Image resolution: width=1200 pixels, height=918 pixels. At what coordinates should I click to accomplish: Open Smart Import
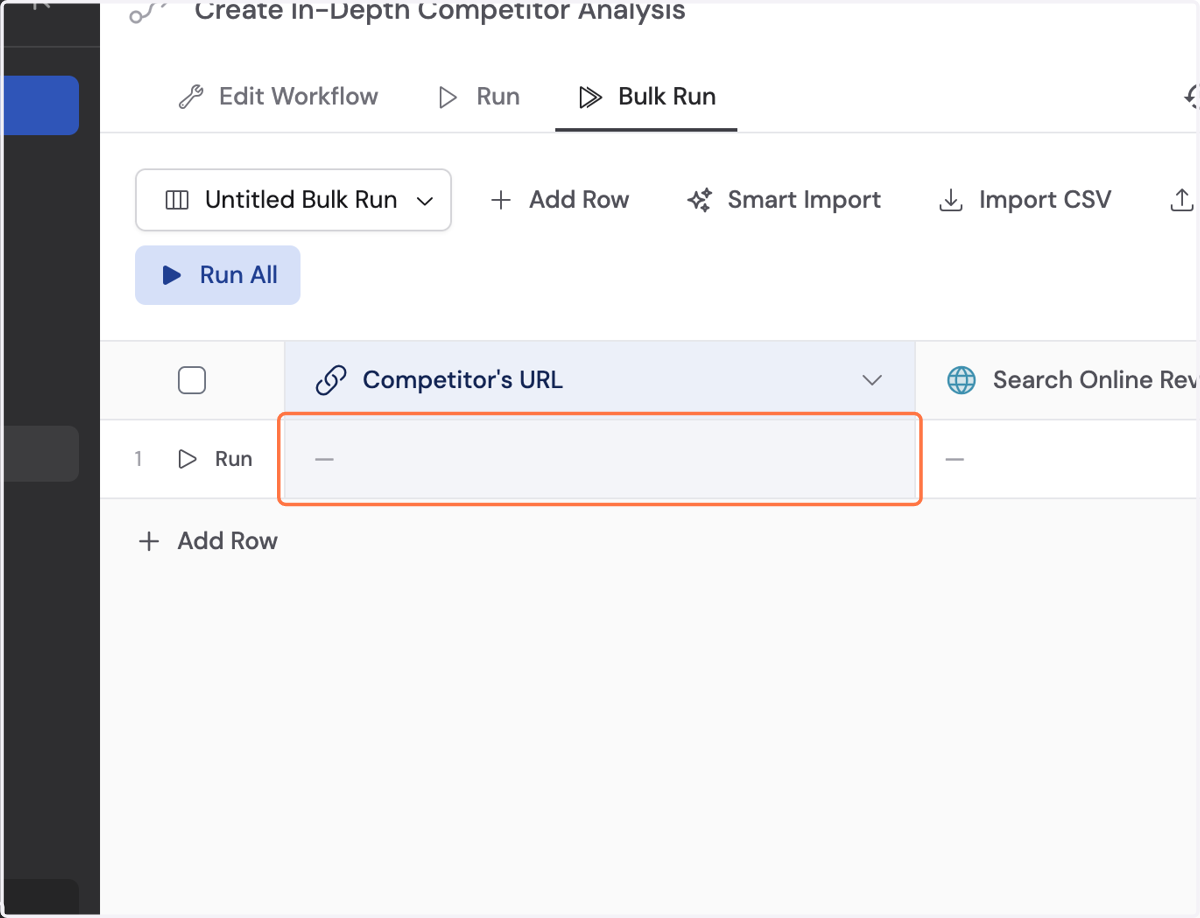[784, 200]
